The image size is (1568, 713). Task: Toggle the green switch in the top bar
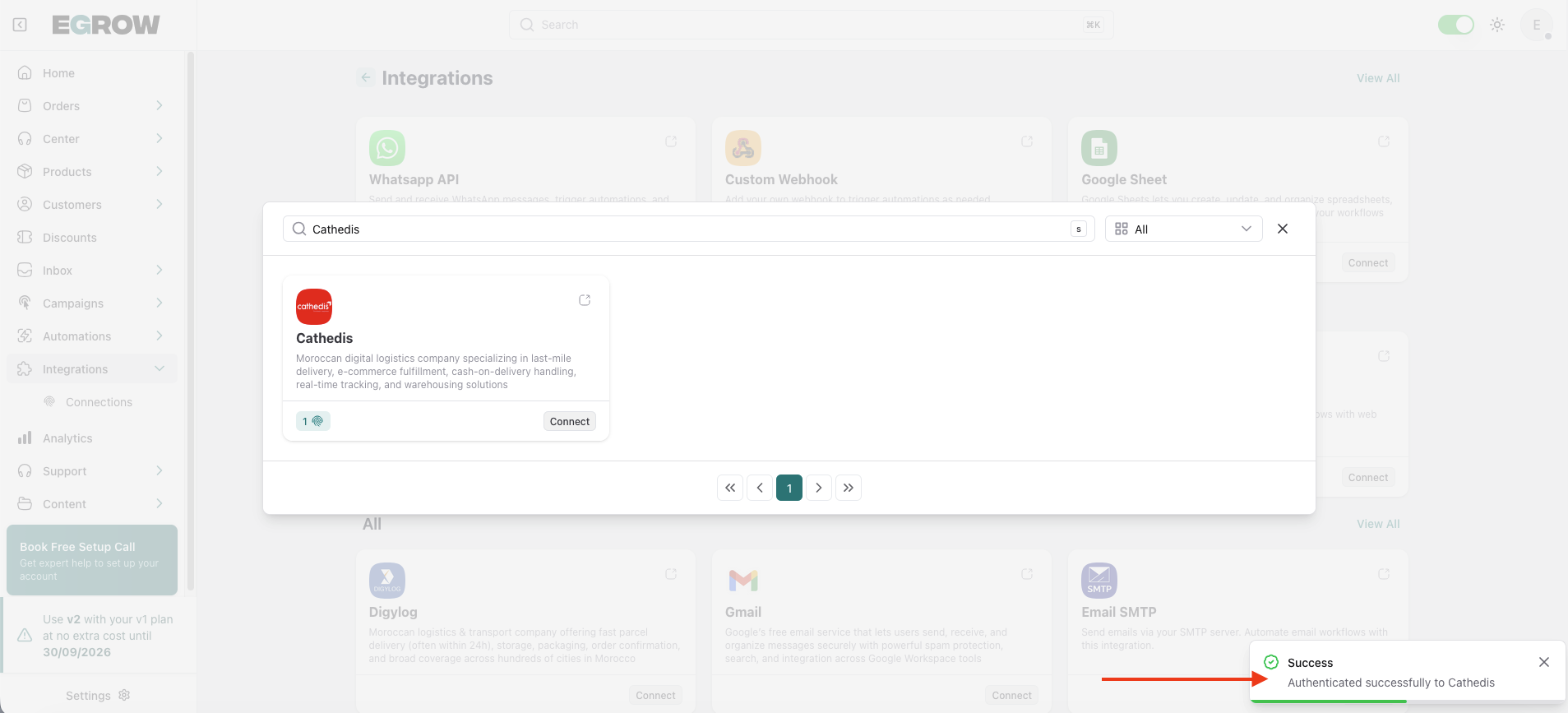click(x=1455, y=25)
